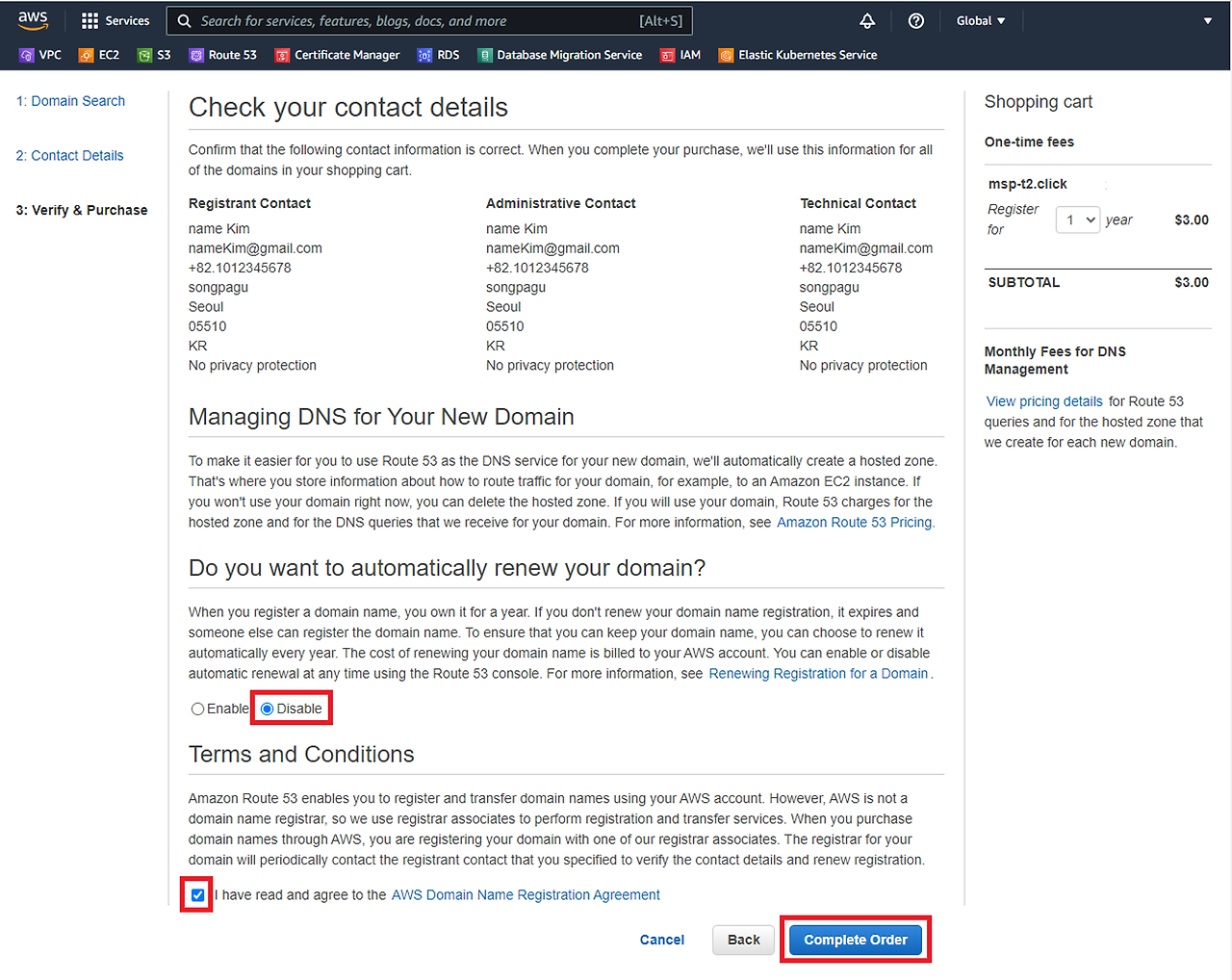
Task: Open the register years dropdown
Action: [x=1078, y=219]
